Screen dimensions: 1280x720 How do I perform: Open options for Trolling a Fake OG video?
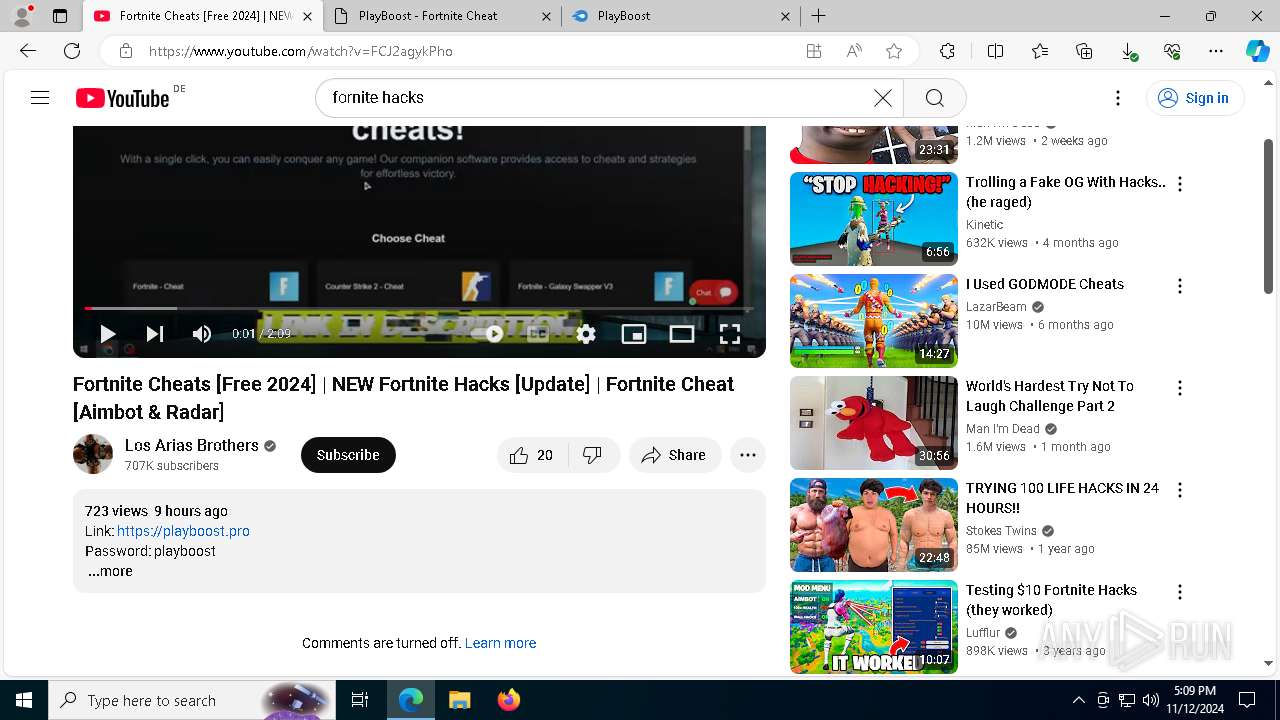[x=1180, y=184]
